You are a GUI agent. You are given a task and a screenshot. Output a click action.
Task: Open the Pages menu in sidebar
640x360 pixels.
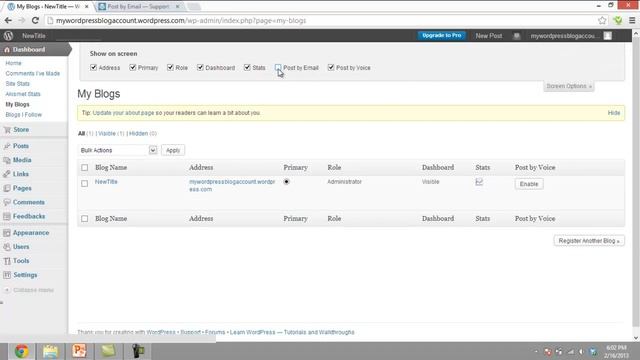pyautogui.click(x=22, y=188)
